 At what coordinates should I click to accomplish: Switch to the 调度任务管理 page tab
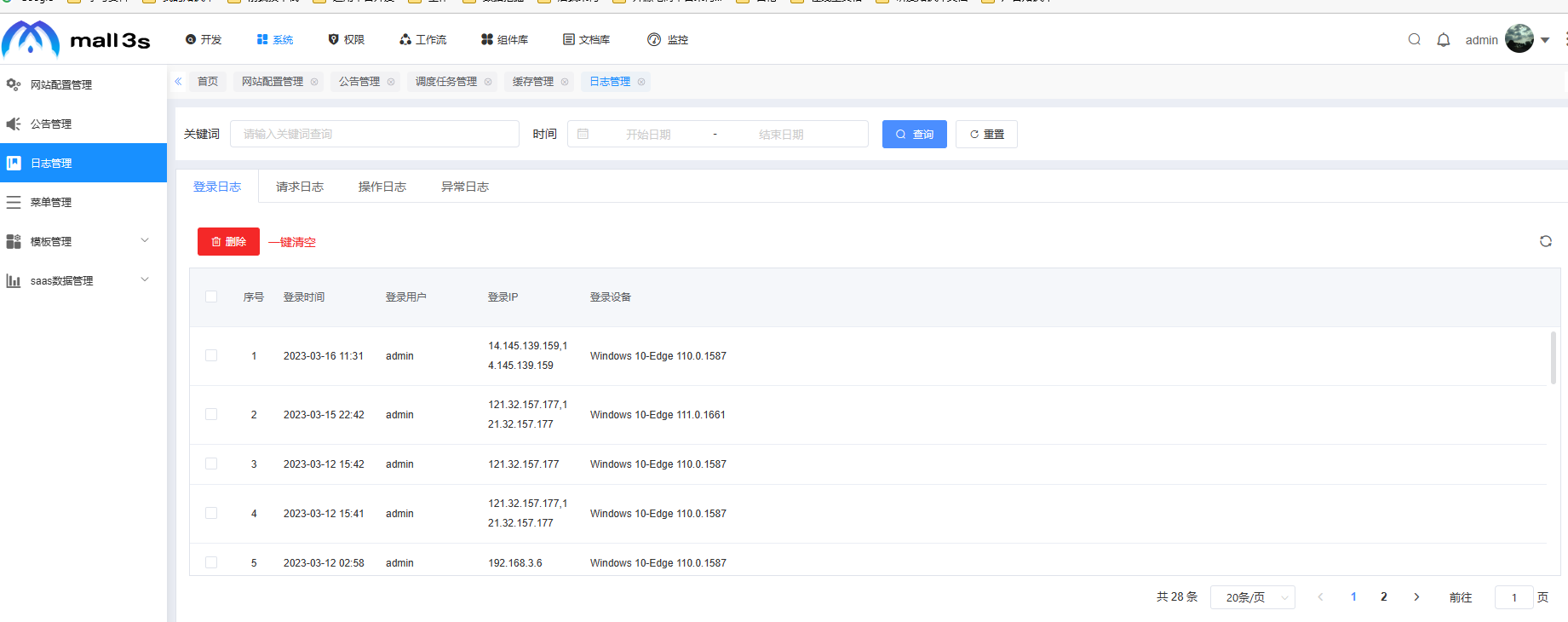(446, 82)
